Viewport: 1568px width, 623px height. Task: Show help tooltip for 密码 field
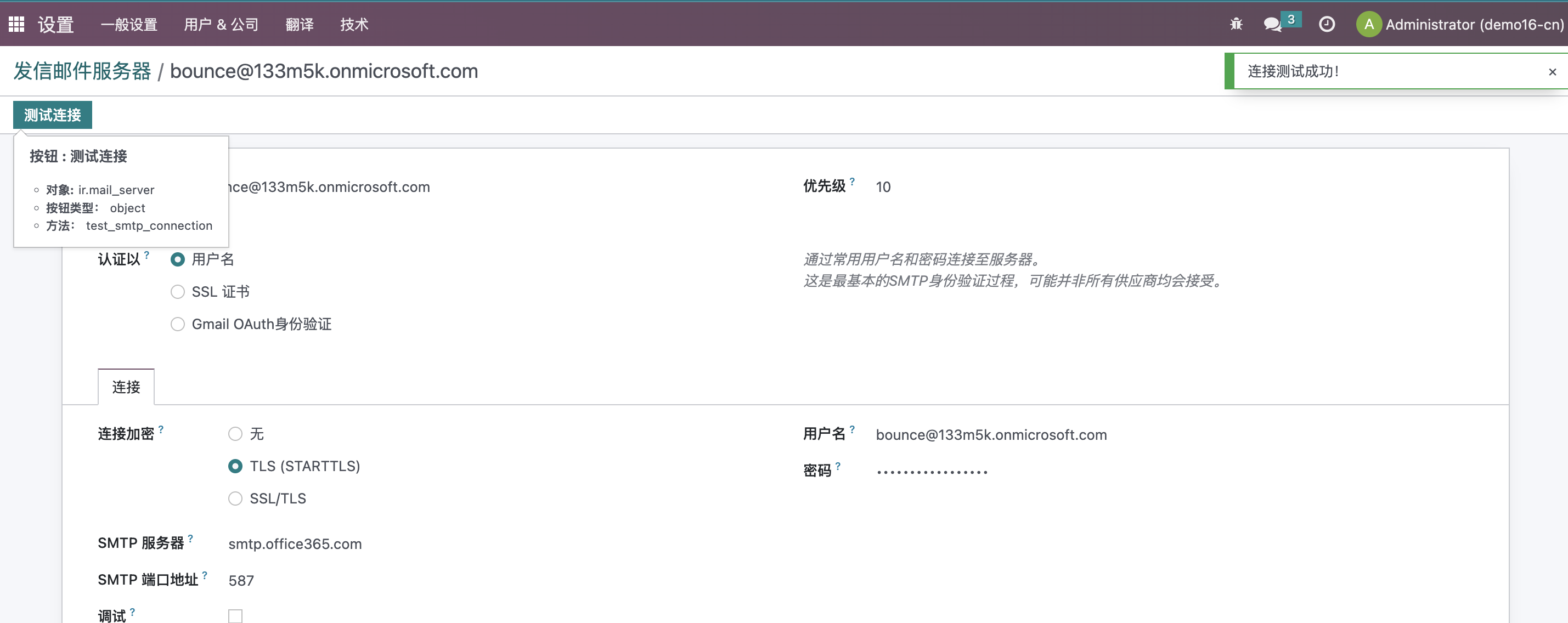click(838, 466)
